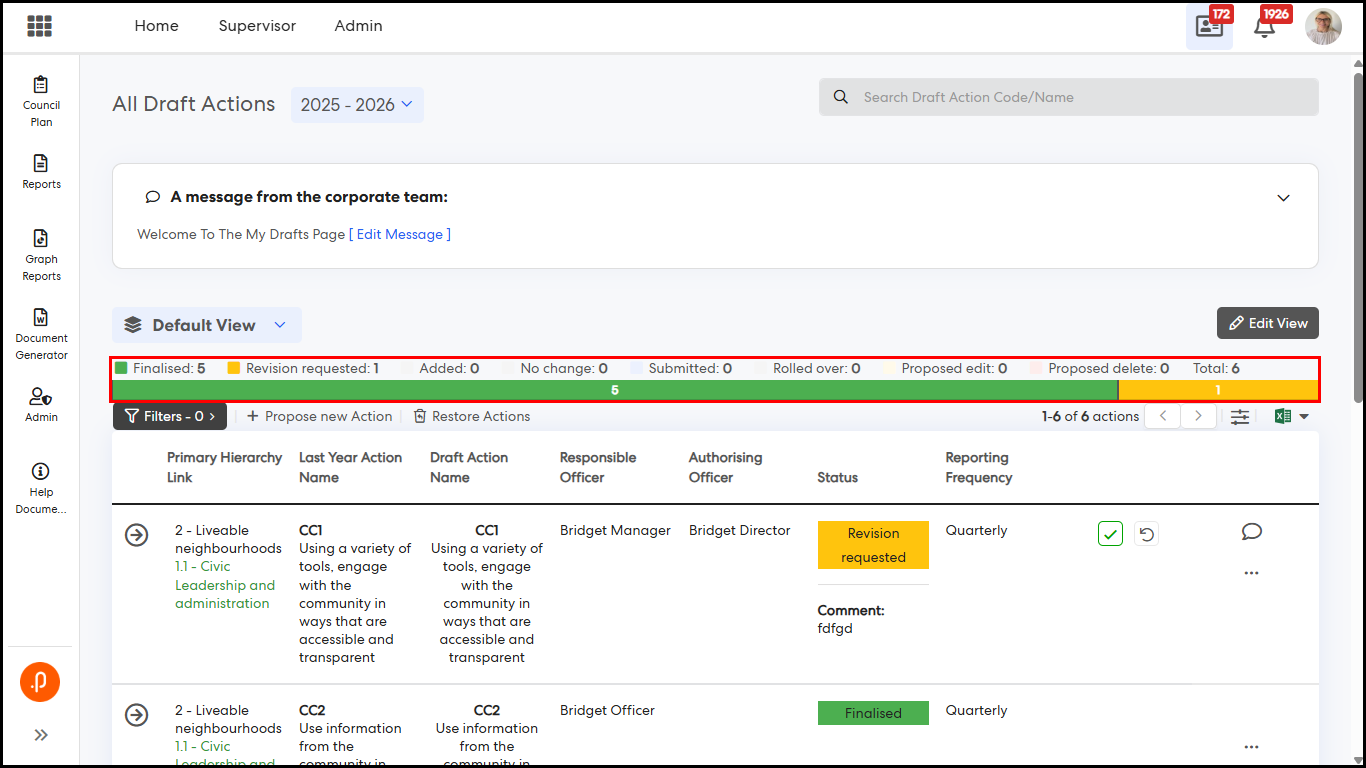Click the undo arrow icon for CC1
1366x768 pixels.
coord(1147,534)
